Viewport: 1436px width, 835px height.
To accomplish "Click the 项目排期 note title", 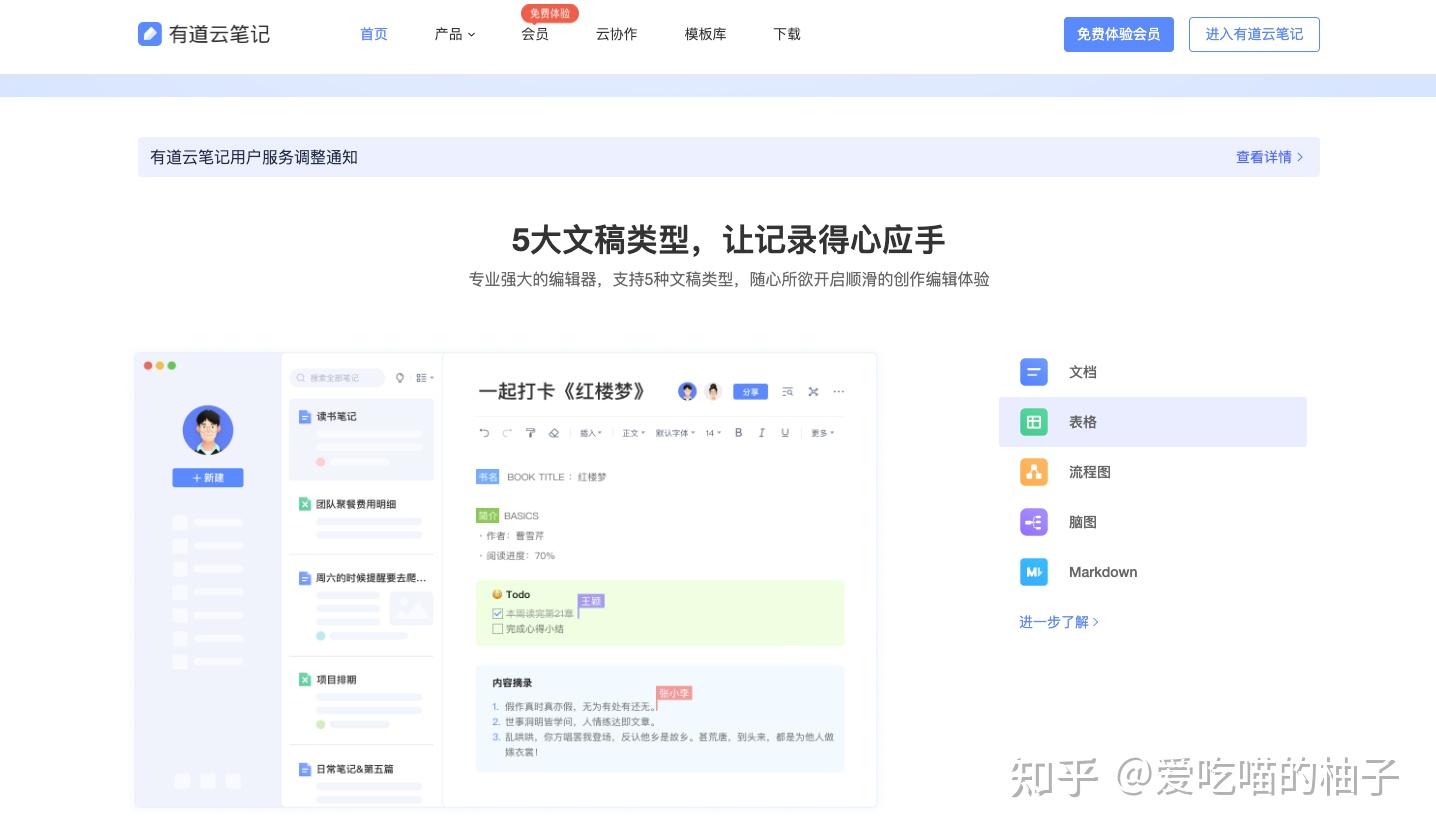I will tap(336, 680).
